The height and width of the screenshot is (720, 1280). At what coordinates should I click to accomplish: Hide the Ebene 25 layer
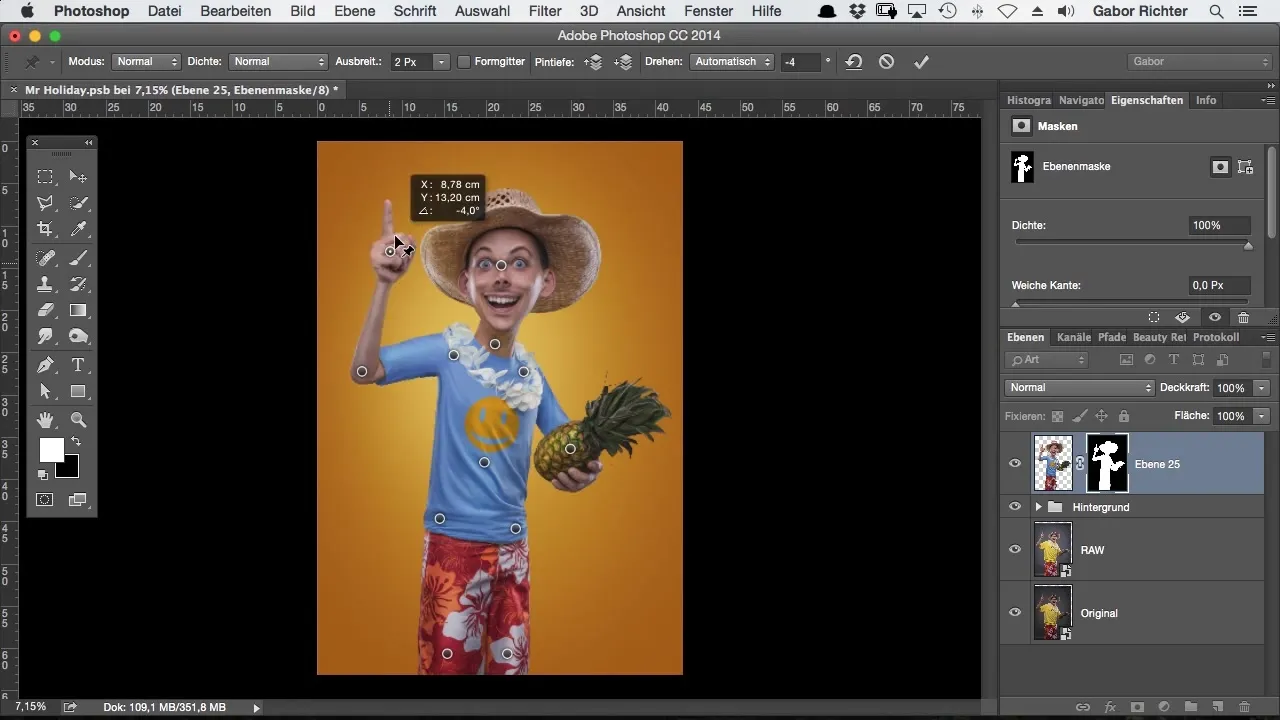point(1015,464)
